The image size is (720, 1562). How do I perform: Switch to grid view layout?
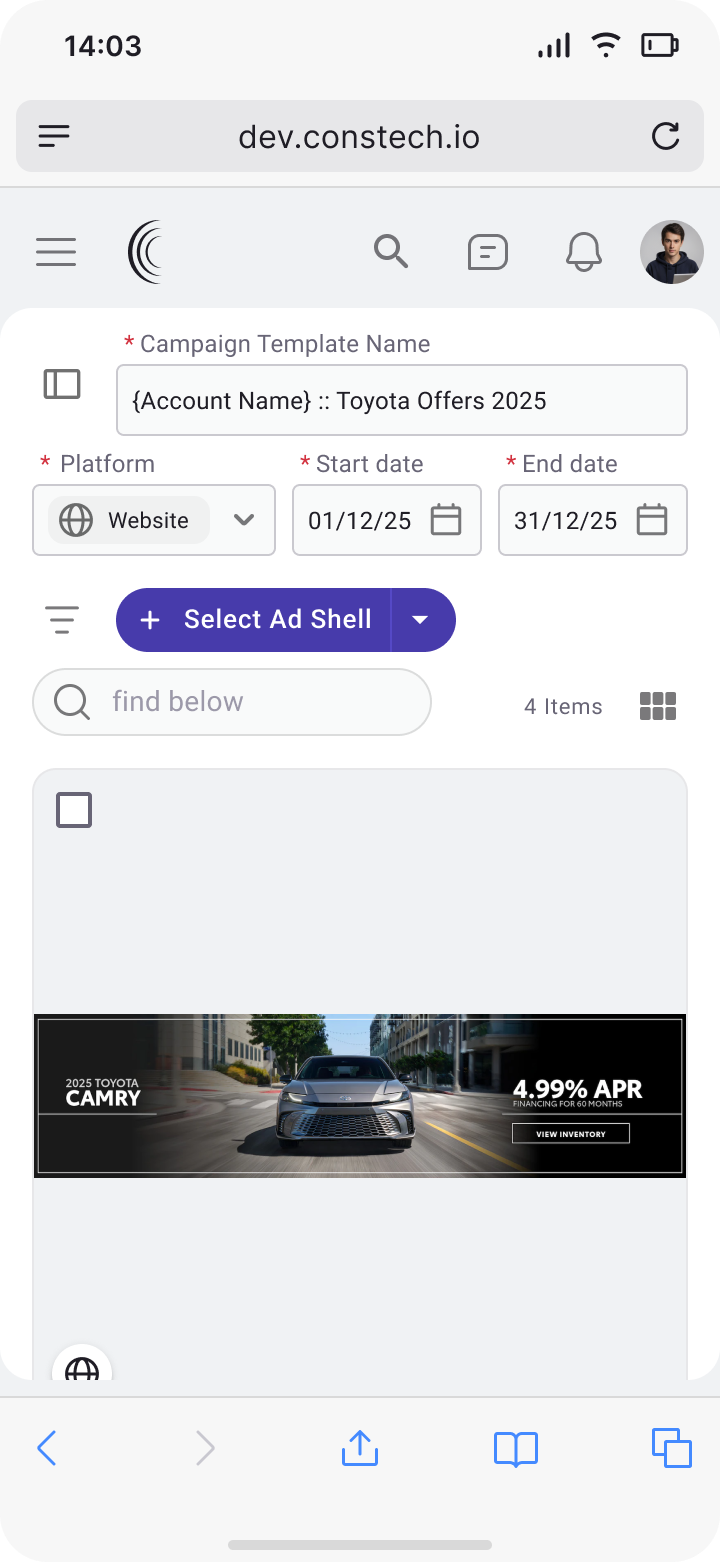pos(658,706)
